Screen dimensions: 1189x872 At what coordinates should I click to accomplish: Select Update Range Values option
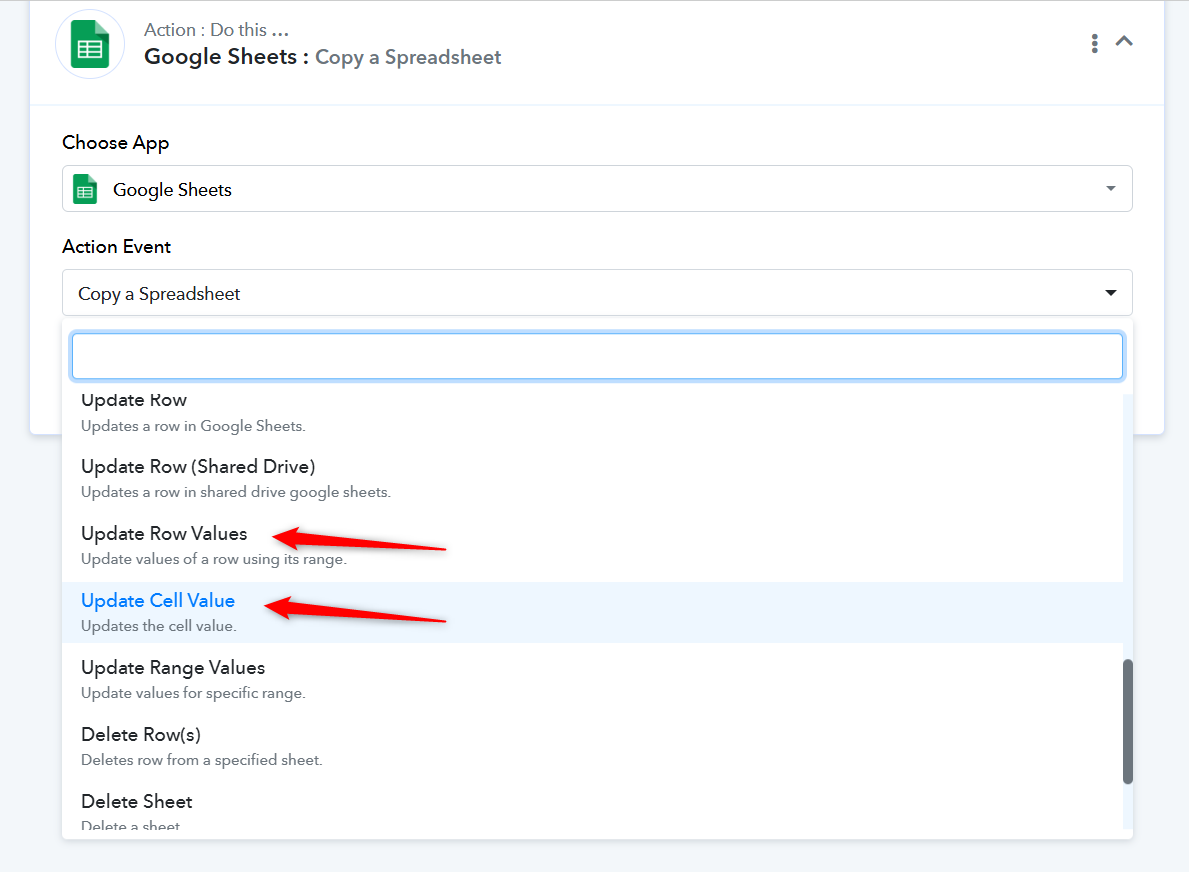pos(592,679)
